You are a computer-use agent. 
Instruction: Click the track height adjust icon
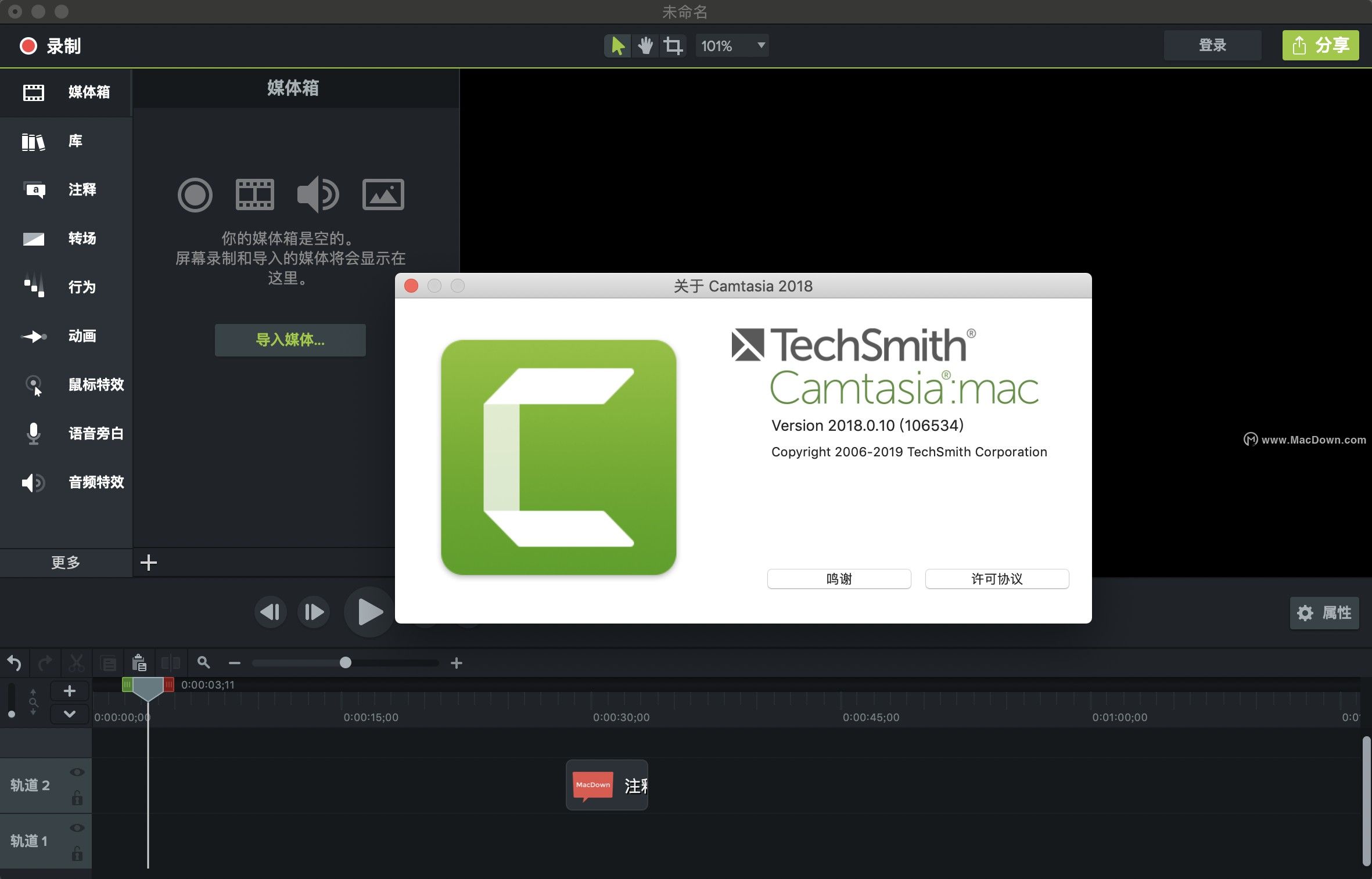[x=33, y=702]
